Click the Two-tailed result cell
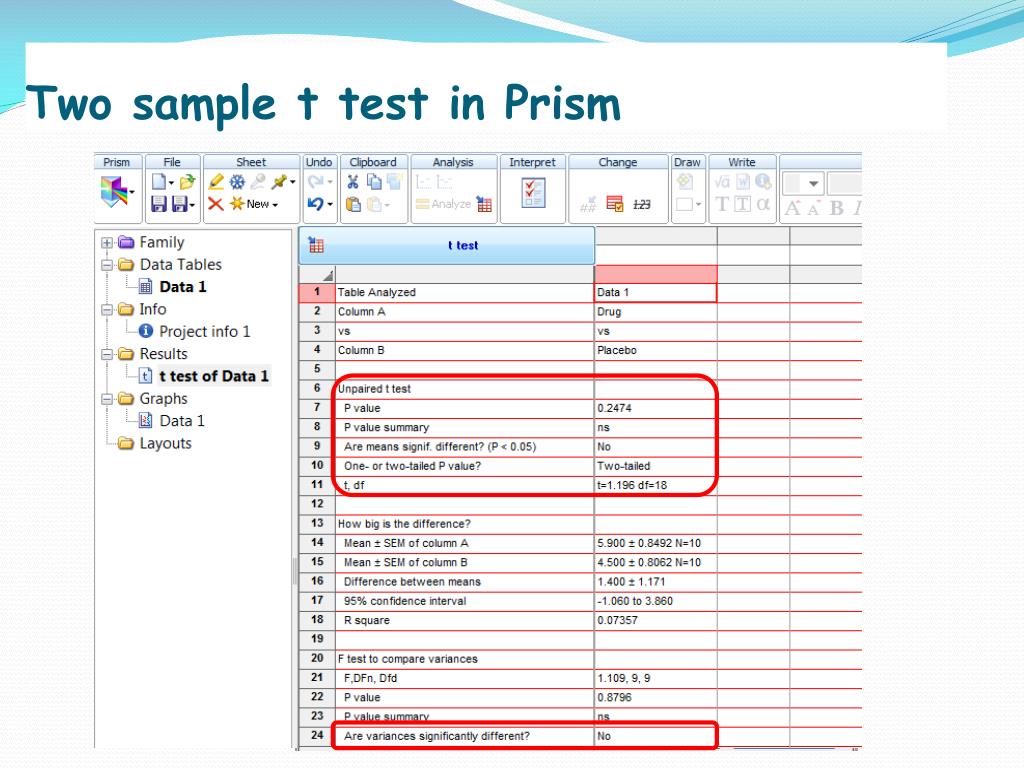This screenshot has width=1024, height=768. (656, 466)
